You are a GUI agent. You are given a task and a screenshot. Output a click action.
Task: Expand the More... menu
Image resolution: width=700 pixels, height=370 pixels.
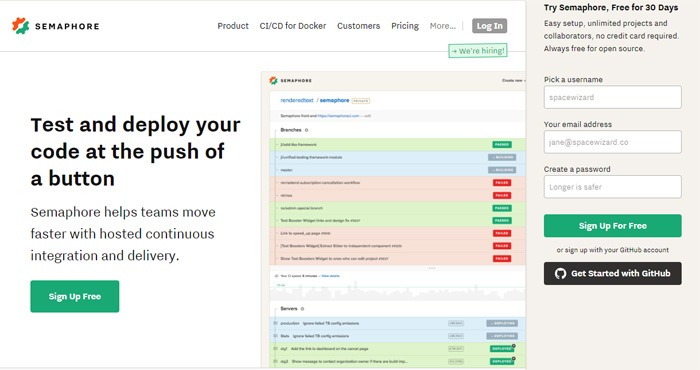coord(442,26)
